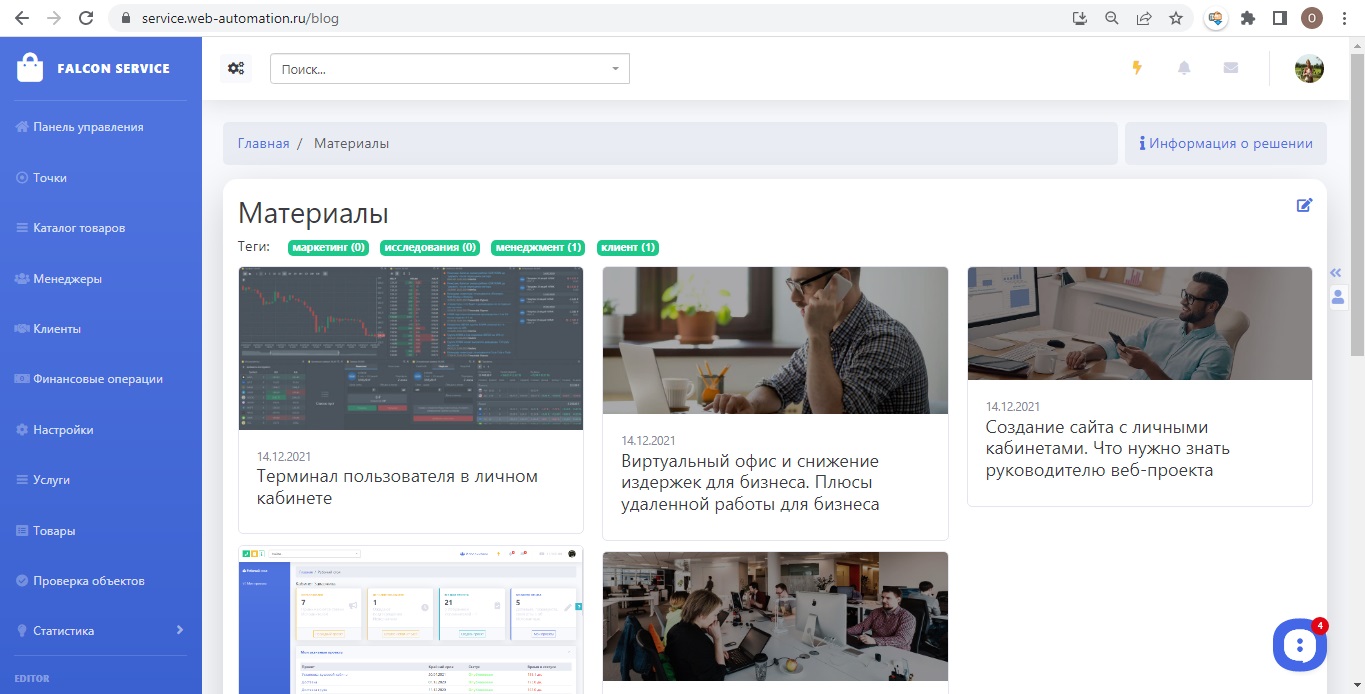Open the Терминал пользователя article thumbnail
Image resolution: width=1365 pixels, height=694 pixels.
(410, 348)
